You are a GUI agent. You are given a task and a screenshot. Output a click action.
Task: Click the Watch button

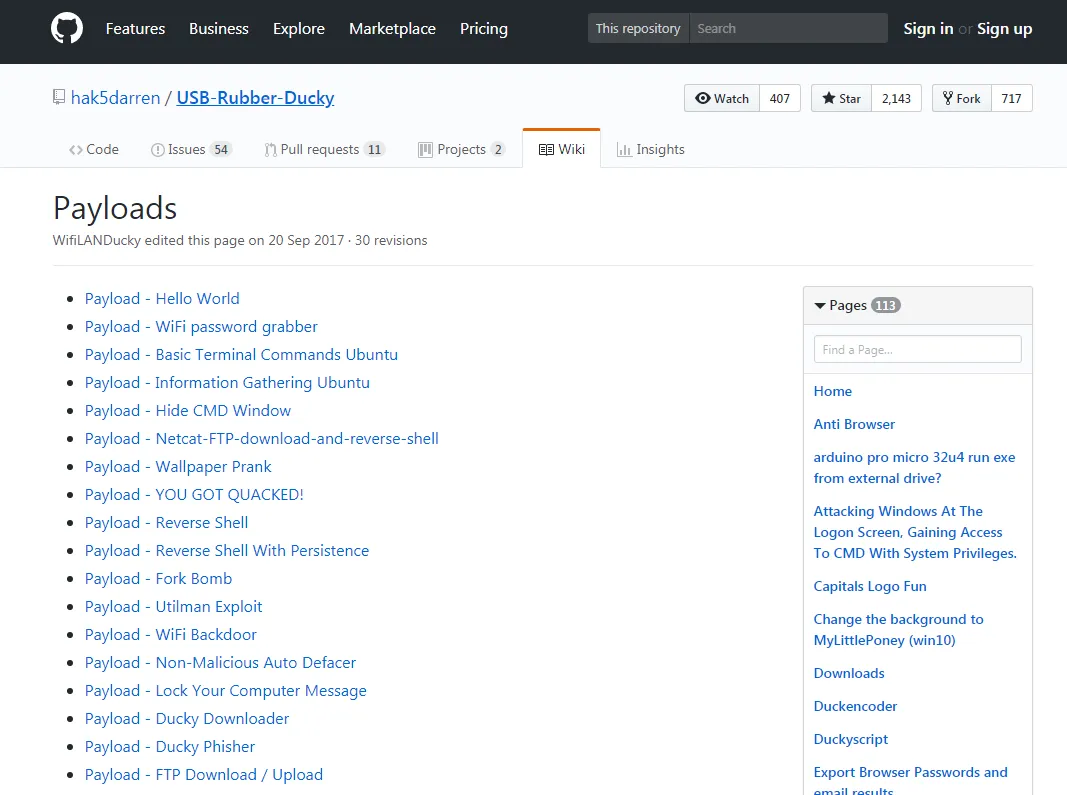[x=721, y=98]
